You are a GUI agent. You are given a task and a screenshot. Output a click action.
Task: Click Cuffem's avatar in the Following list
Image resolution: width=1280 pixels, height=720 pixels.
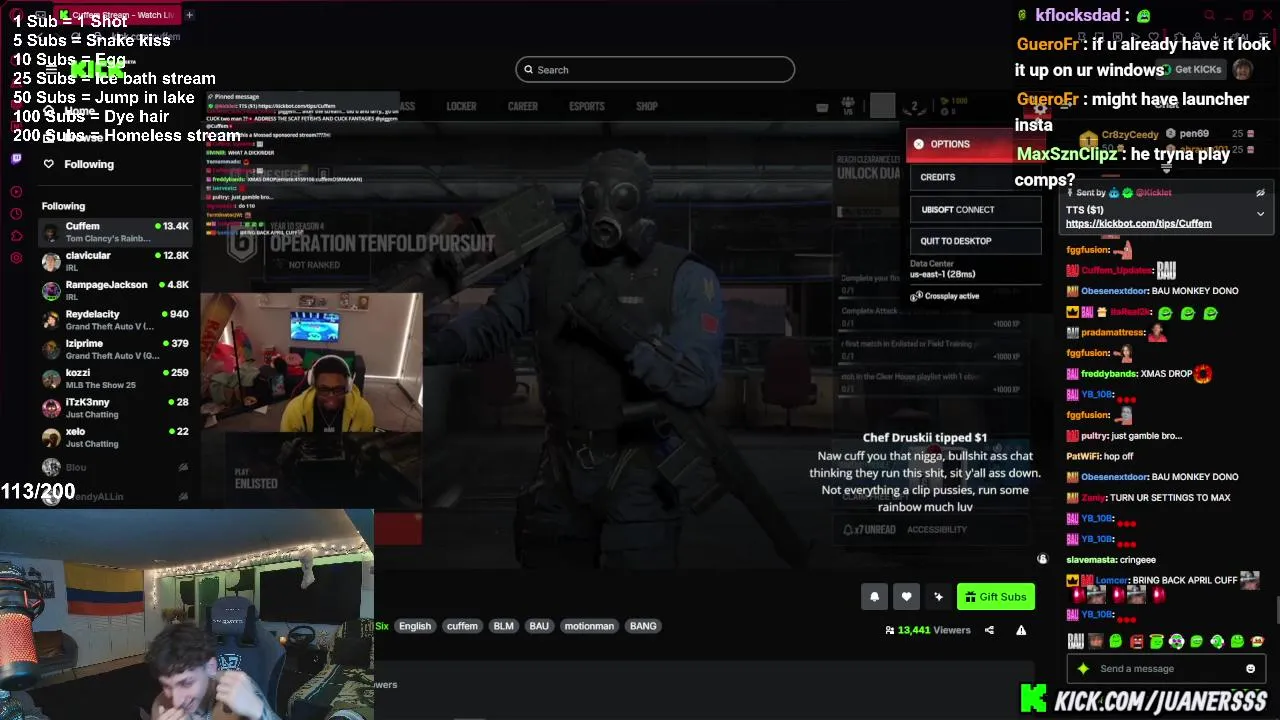[51, 232]
